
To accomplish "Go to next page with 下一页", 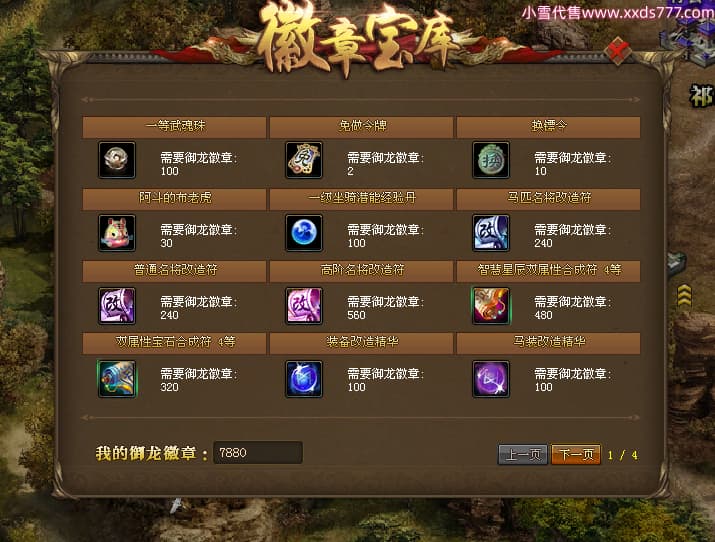I will [x=576, y=454].
